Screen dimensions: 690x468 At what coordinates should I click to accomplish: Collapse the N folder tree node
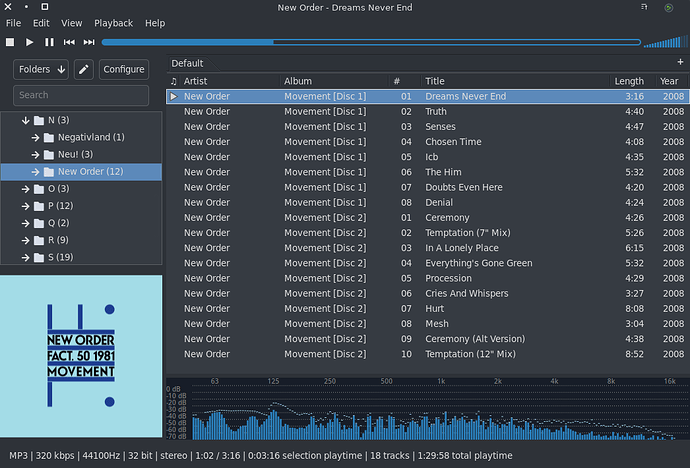tap(26, 120)
